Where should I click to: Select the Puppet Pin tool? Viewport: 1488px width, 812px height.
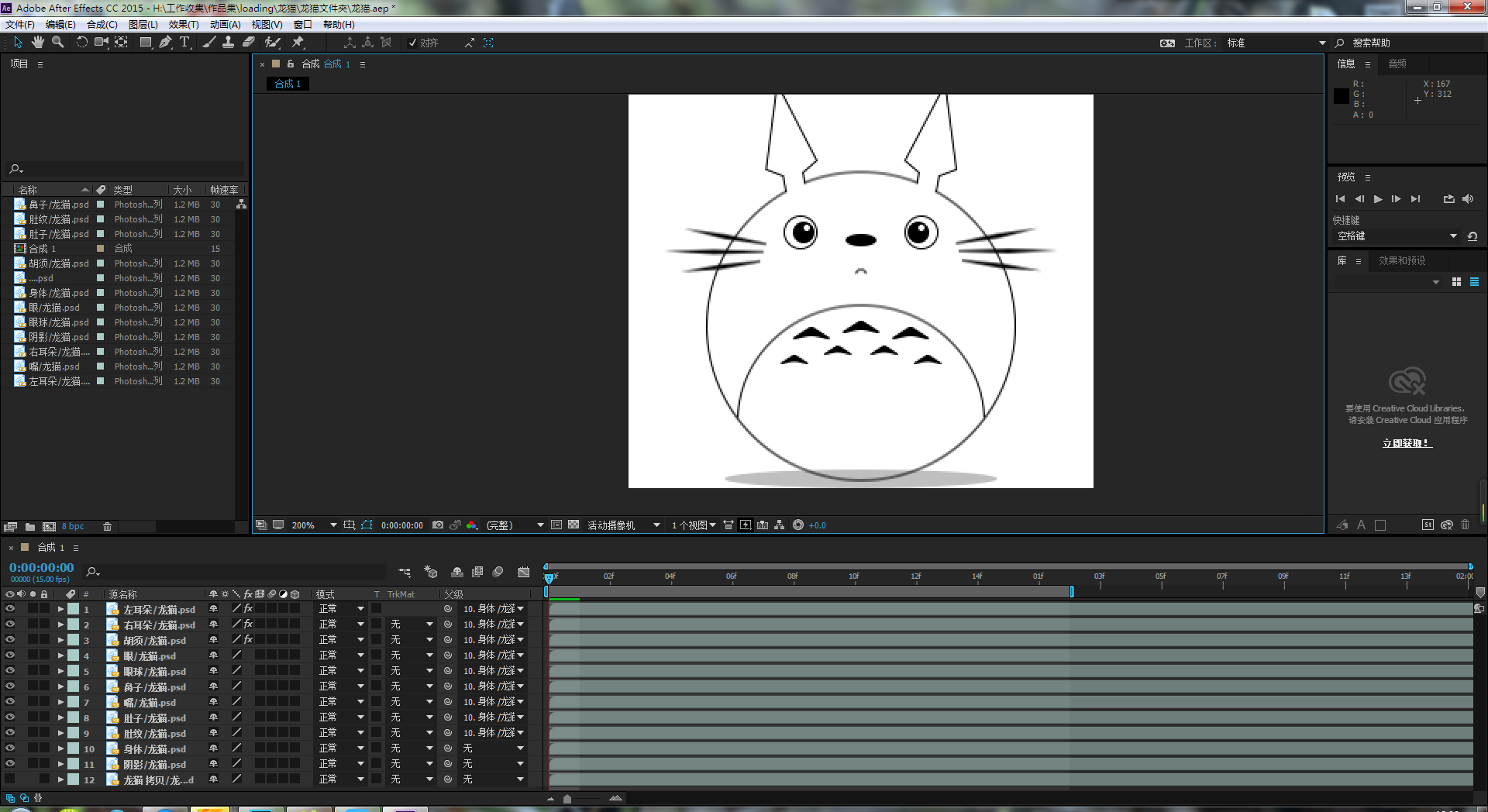(298, 43)
